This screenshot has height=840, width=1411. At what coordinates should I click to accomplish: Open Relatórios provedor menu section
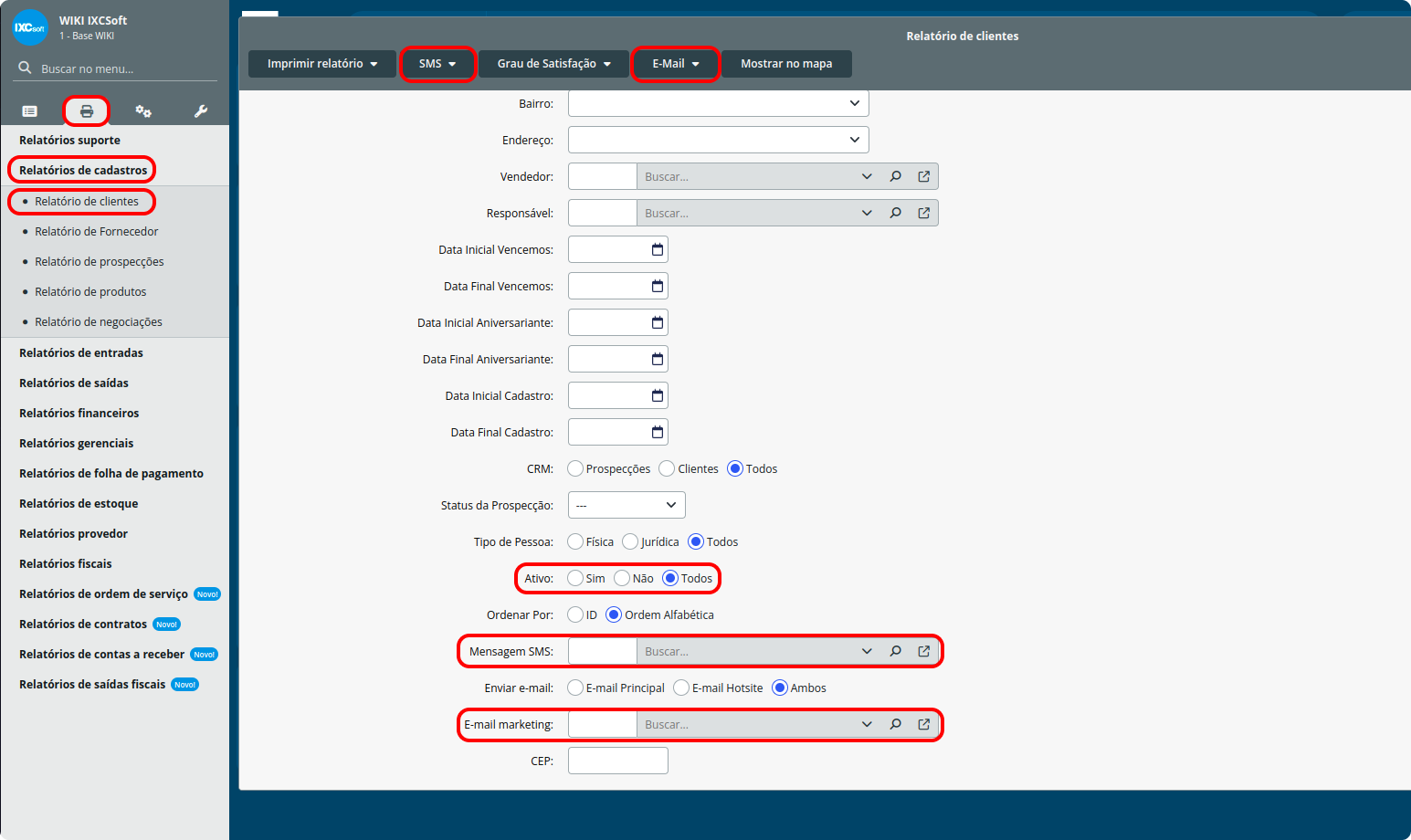[73, 533]
